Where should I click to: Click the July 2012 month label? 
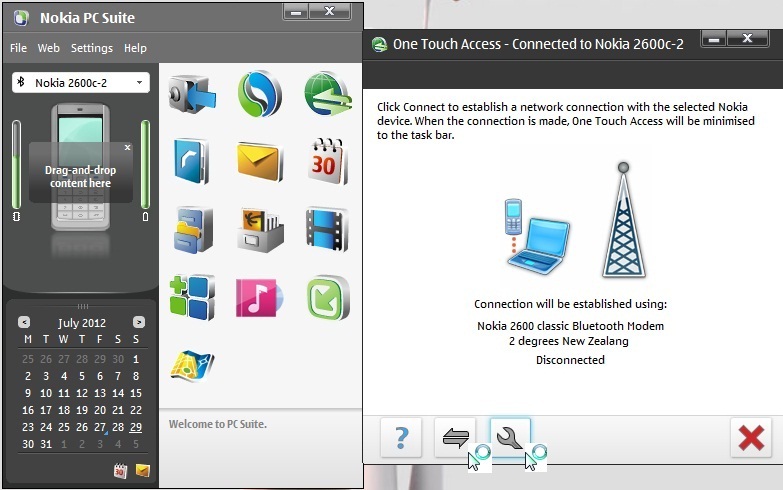click(x=81, y=323)
